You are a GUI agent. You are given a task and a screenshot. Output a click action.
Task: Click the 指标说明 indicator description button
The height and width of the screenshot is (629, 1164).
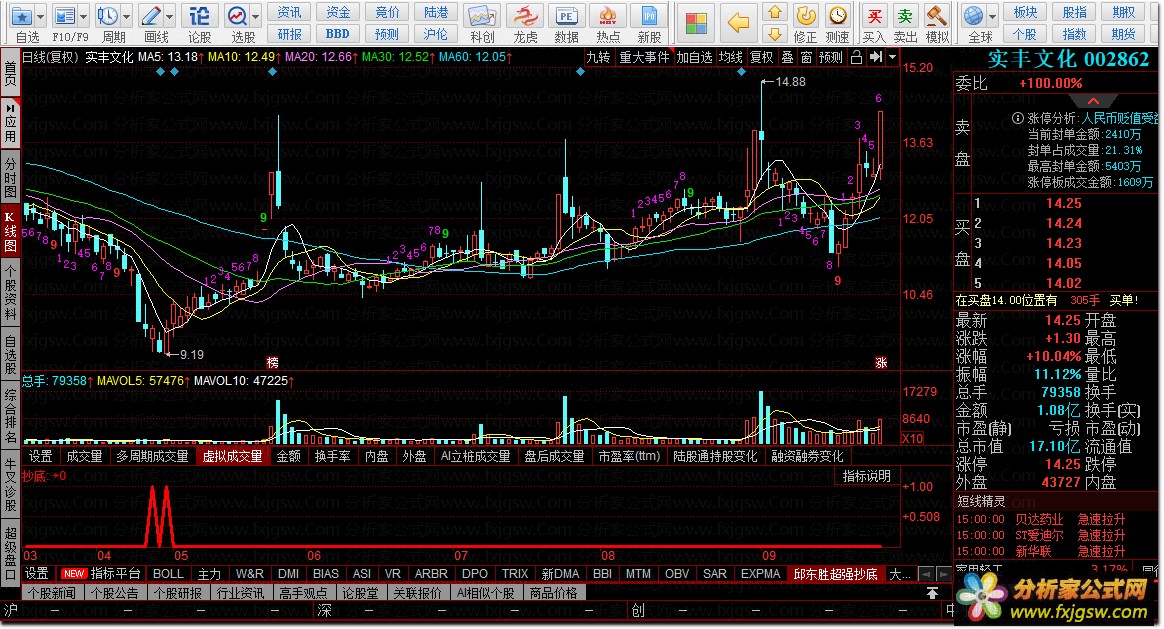click(867, 476)
